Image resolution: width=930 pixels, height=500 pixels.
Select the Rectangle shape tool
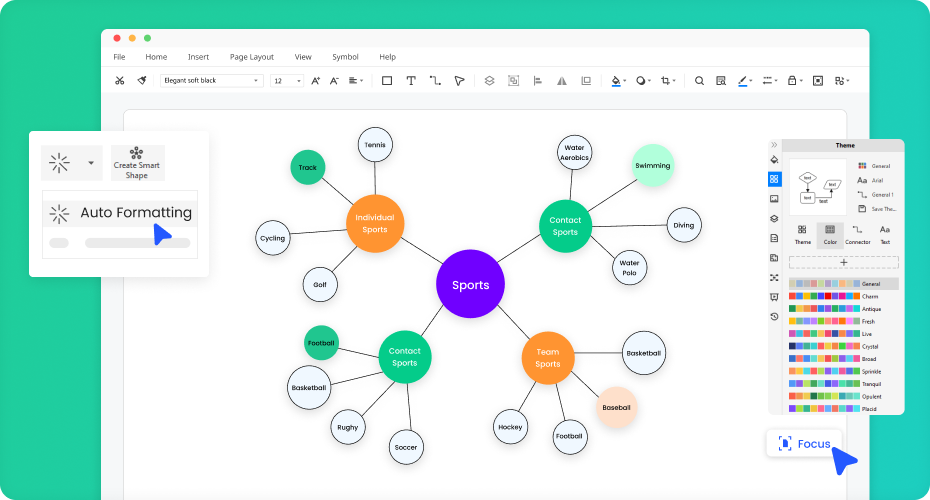[387, 81]
